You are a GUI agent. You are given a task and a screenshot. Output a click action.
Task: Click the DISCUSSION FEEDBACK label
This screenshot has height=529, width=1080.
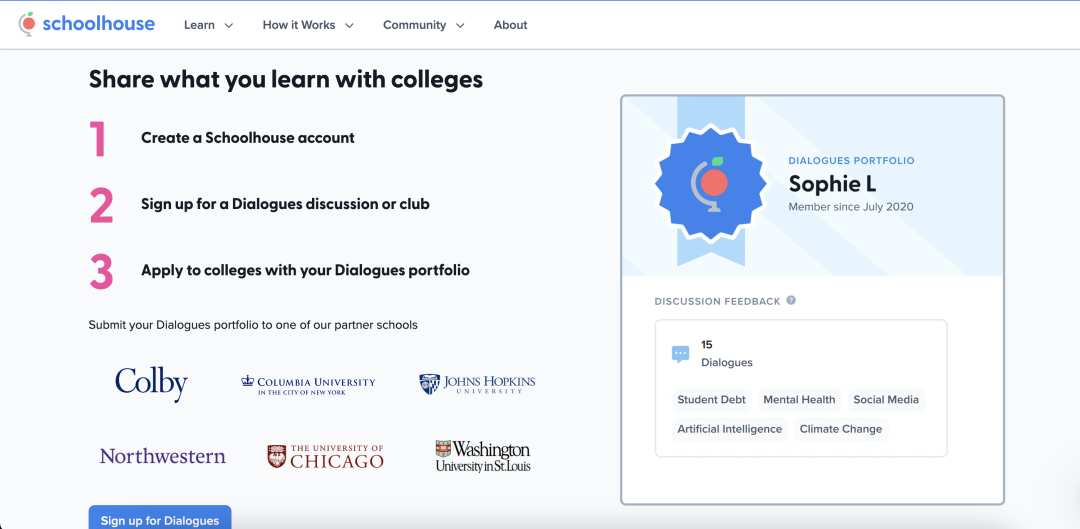tap(717, 301)
